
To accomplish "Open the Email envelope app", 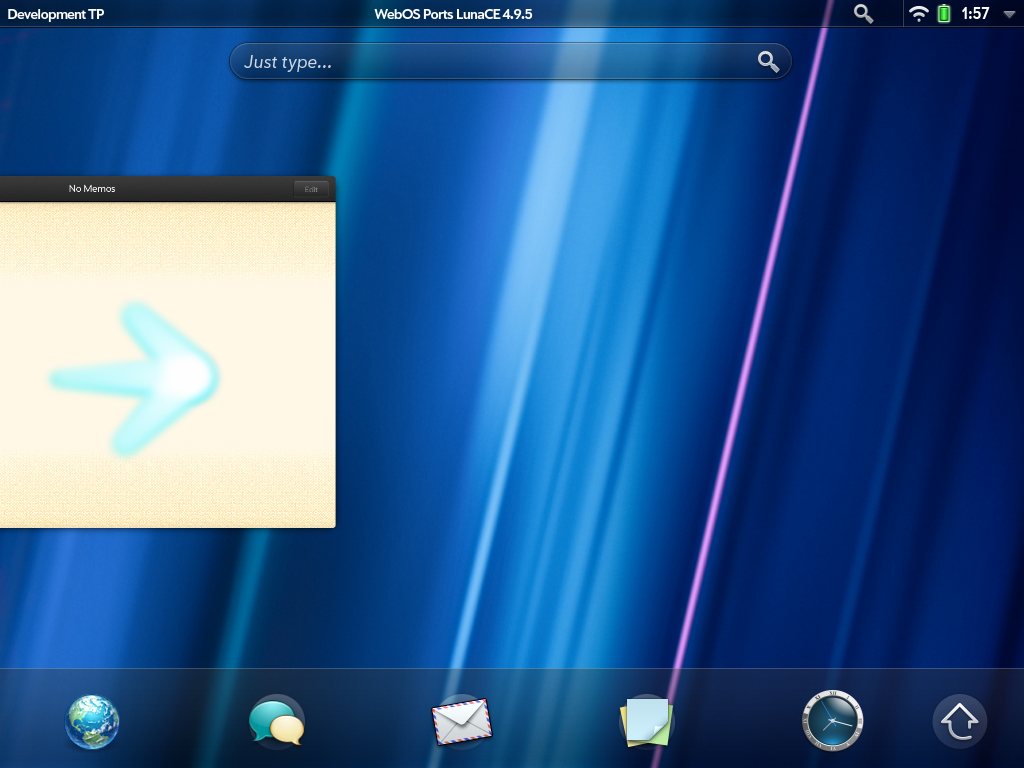I will (461, 721).
